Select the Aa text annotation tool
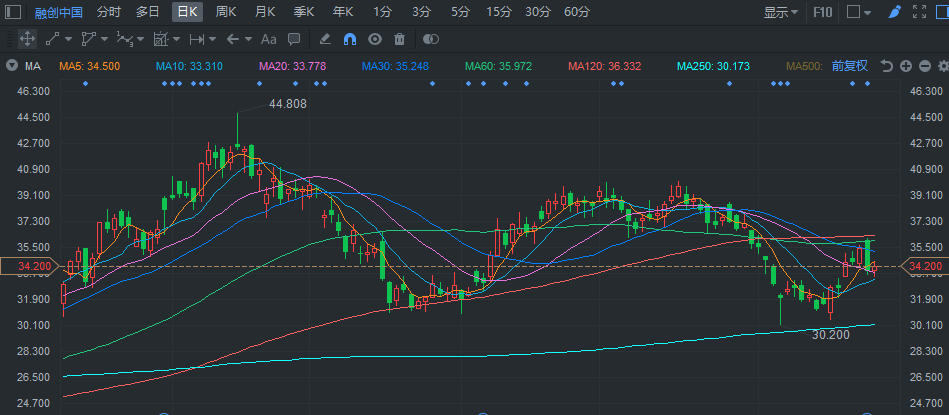This screenshot has width=949, height=415. click(x=268, y=39)
